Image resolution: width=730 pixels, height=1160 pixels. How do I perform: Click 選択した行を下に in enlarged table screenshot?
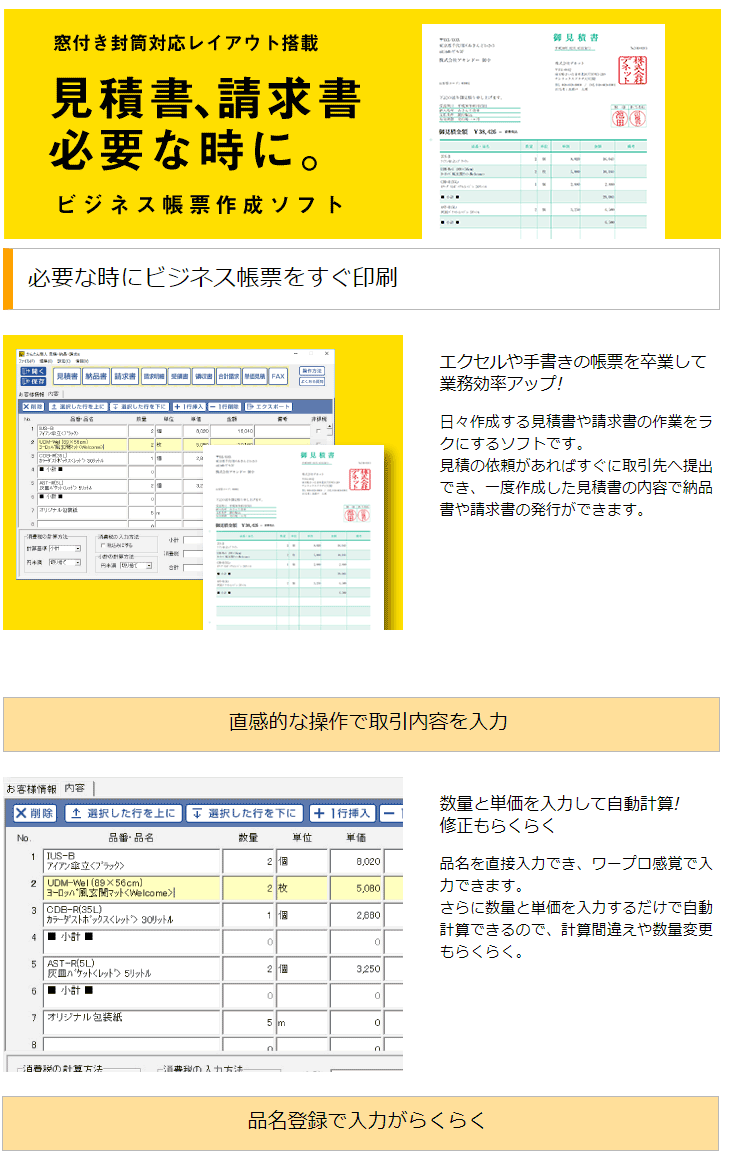tap(244, 813)
